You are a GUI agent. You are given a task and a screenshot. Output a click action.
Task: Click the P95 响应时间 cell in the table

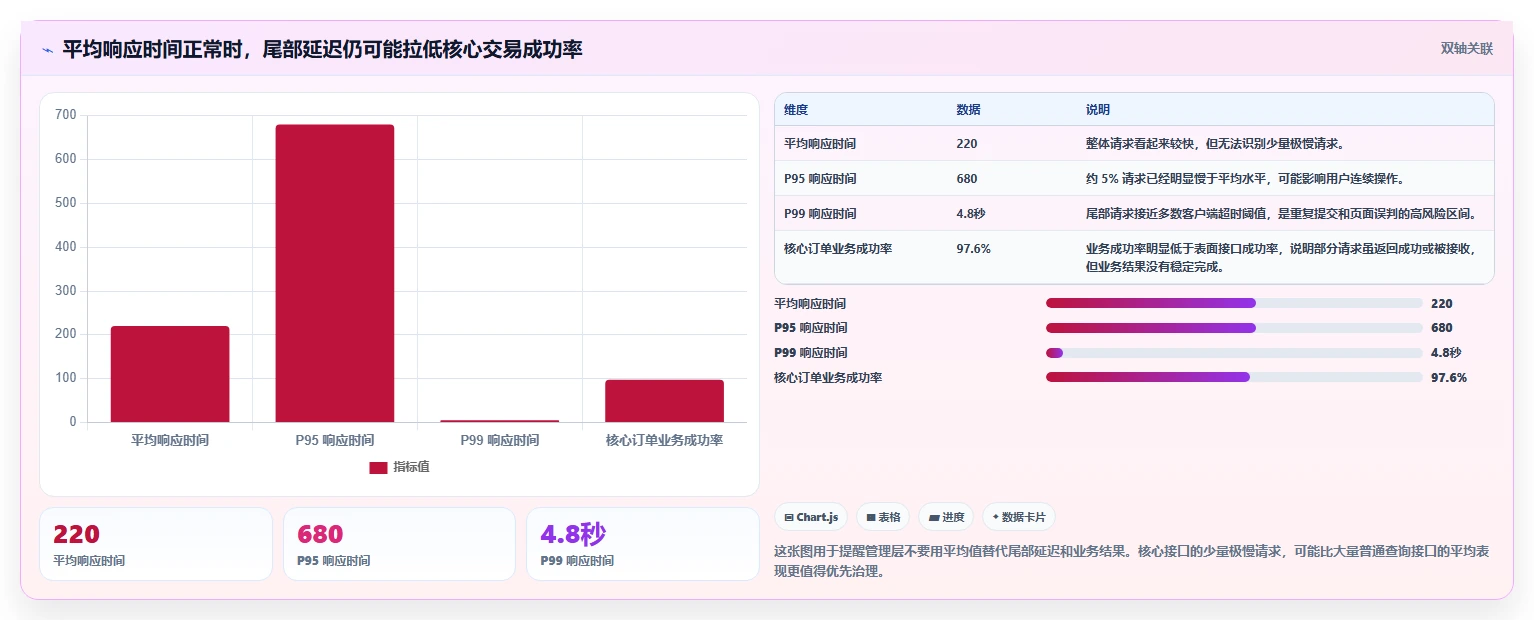(x=820, y=179)
